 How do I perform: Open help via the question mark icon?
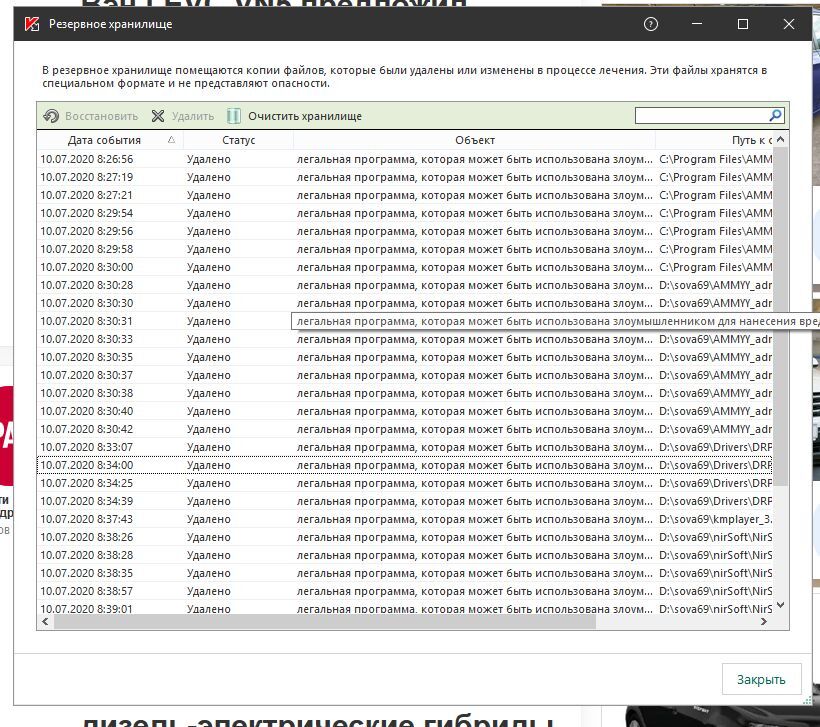[x=652, y=24]
